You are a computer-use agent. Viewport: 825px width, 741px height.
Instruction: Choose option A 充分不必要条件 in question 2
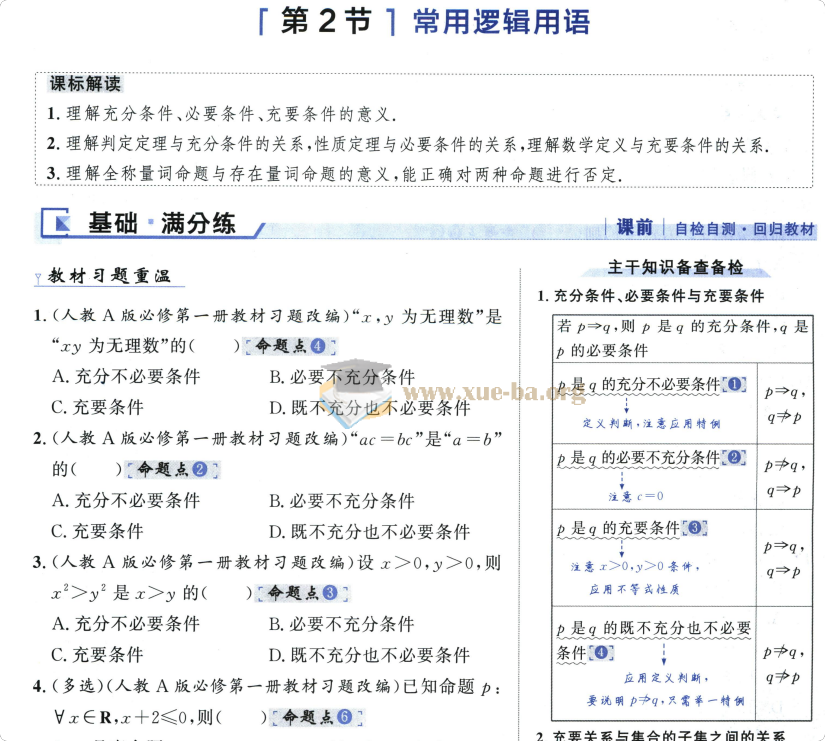point(126,500)
